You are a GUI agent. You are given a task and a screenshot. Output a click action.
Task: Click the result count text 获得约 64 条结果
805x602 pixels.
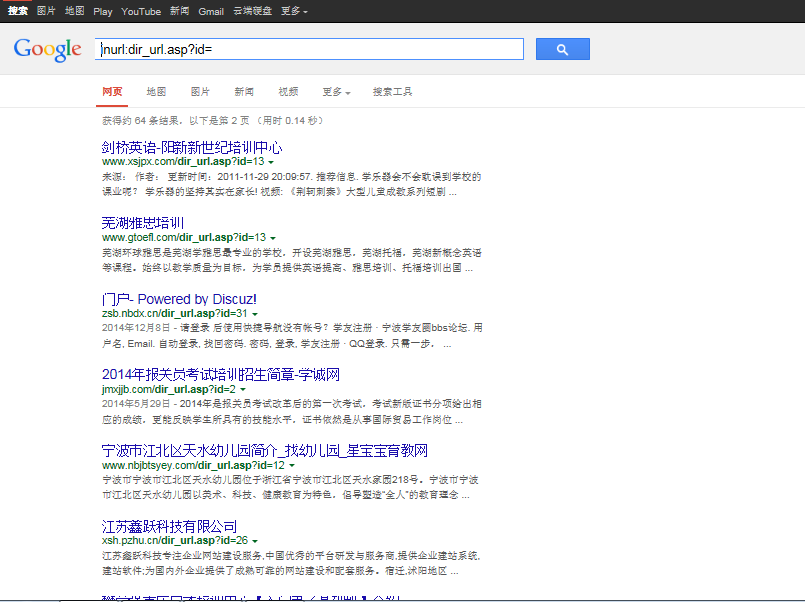coord(140,121)
